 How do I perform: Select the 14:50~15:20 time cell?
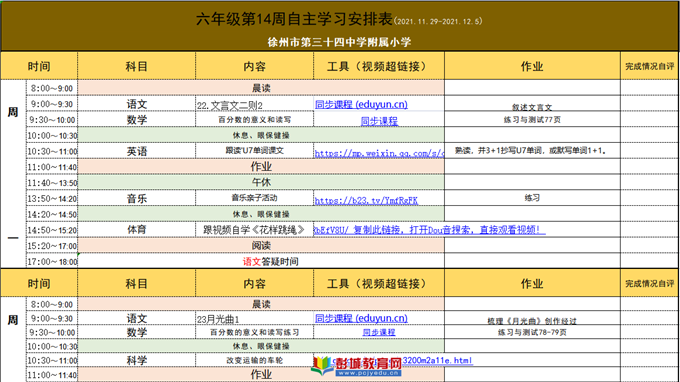(52, 230)
